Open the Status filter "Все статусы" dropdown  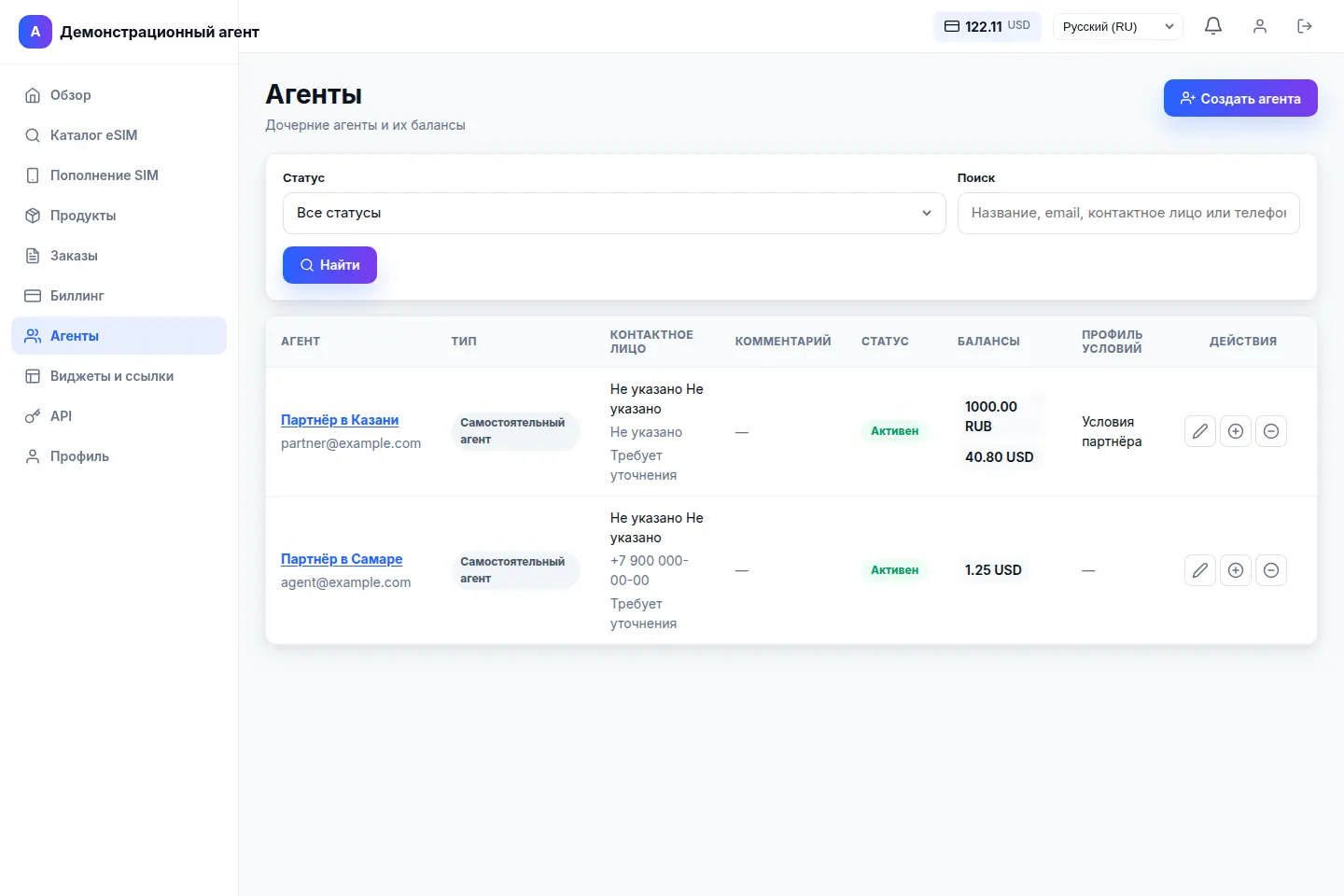click(614, 213)
